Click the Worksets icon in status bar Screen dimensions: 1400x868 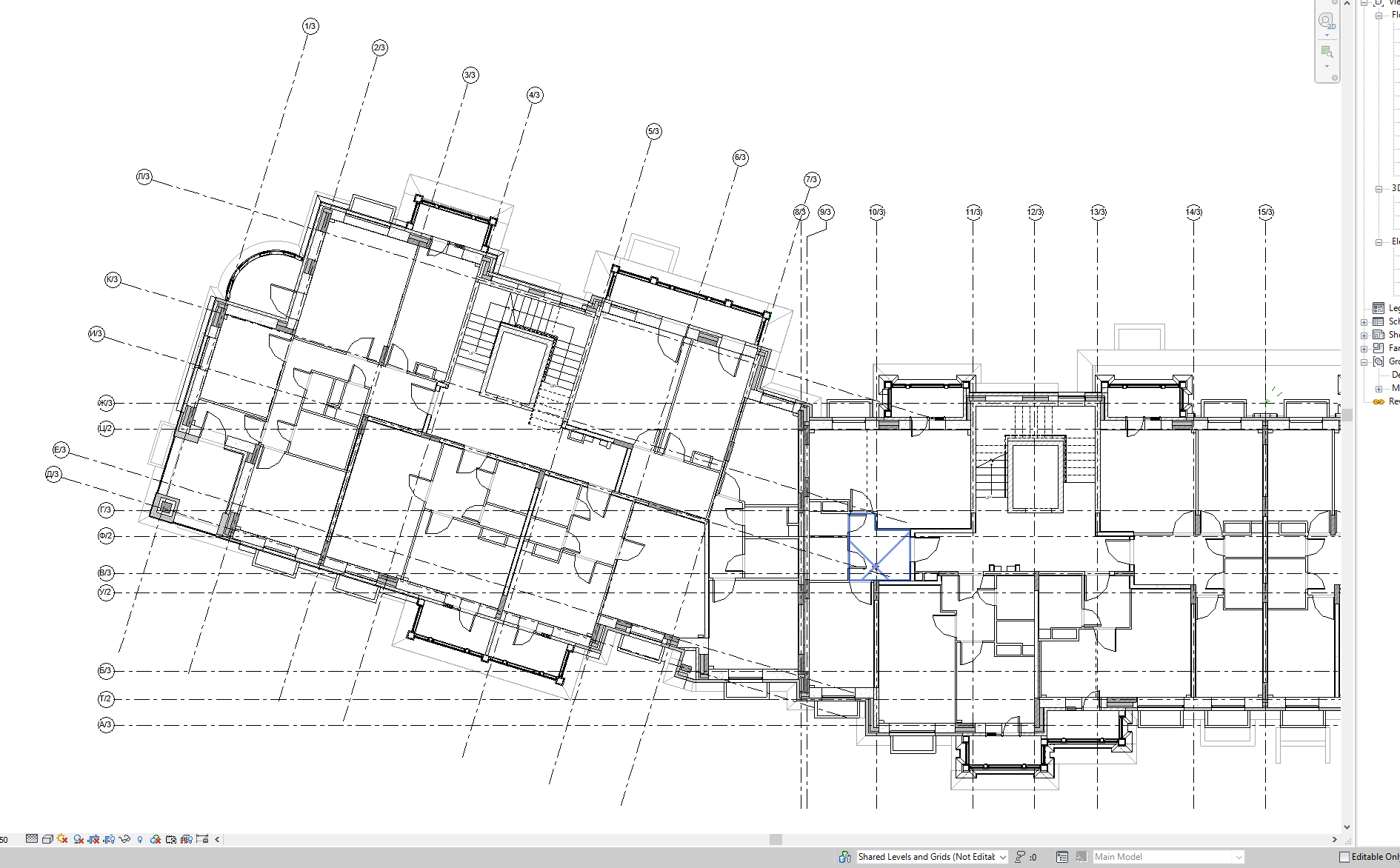click(x=844, y=857)
